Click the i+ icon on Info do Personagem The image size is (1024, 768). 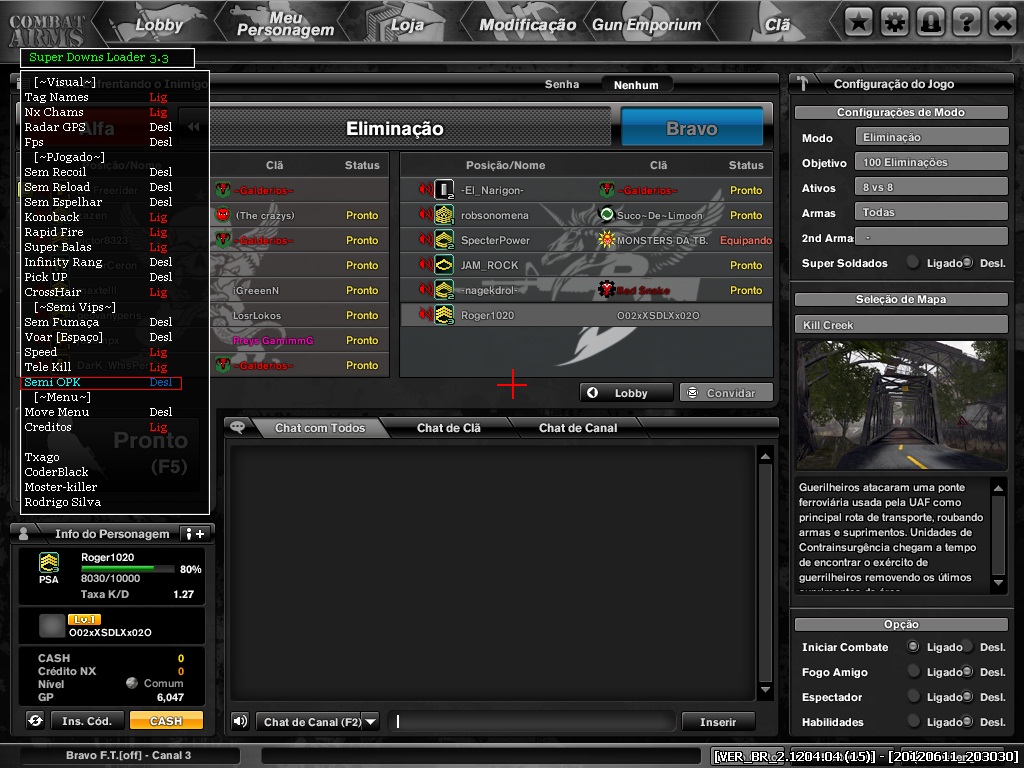(x=196, y=533)
